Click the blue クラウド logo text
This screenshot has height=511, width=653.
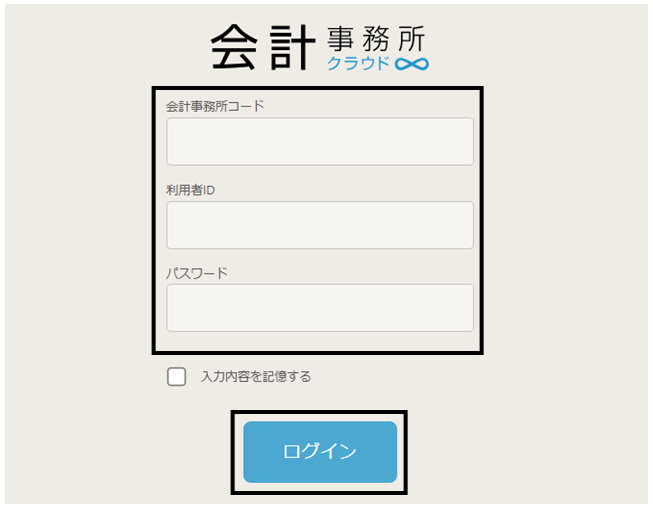coord(358,63)
